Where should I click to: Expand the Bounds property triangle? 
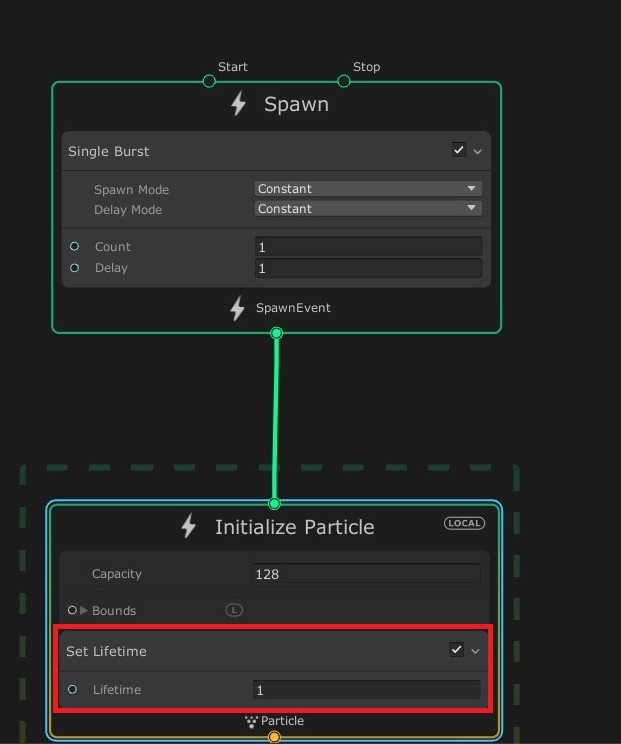pos(84,610)
